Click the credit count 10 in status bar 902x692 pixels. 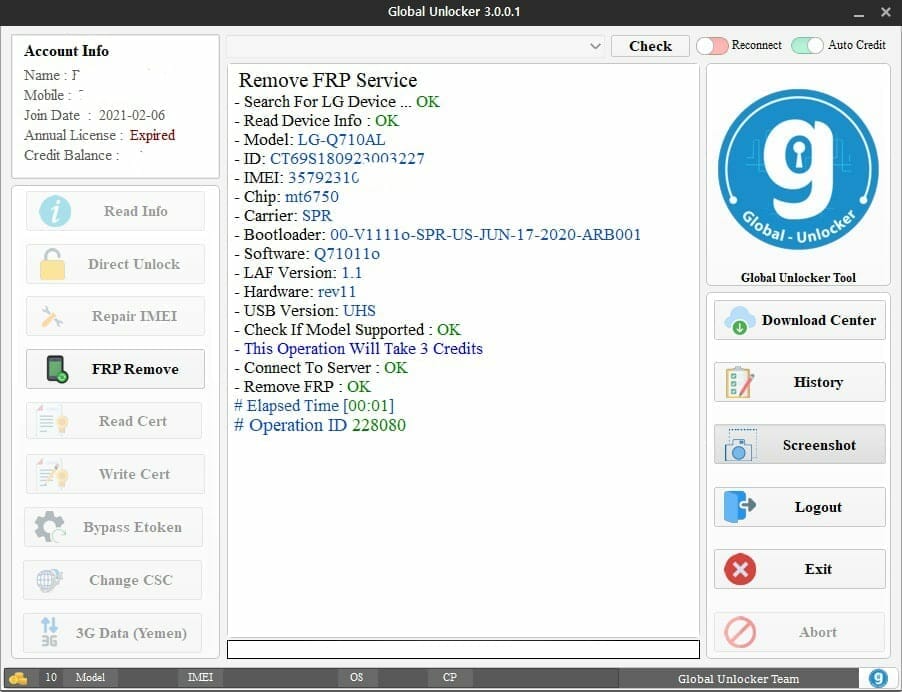point(51,678)
